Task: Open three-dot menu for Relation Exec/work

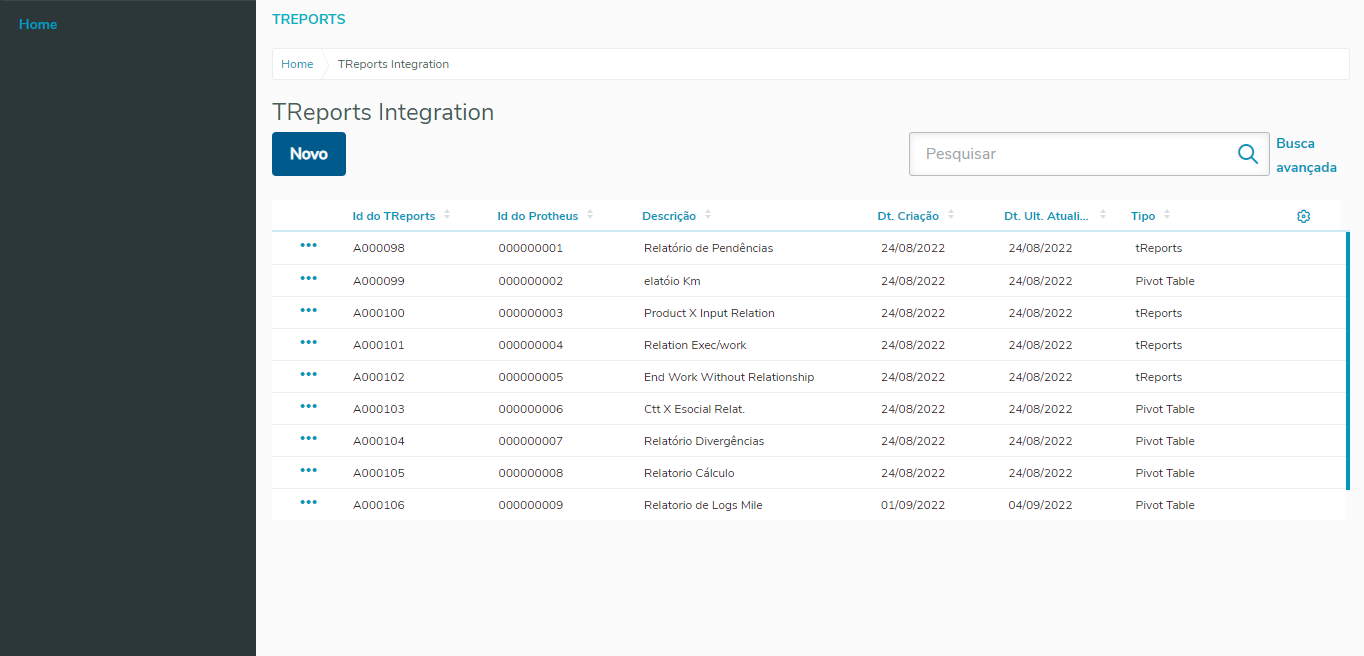Action: (x=308, y=343)
